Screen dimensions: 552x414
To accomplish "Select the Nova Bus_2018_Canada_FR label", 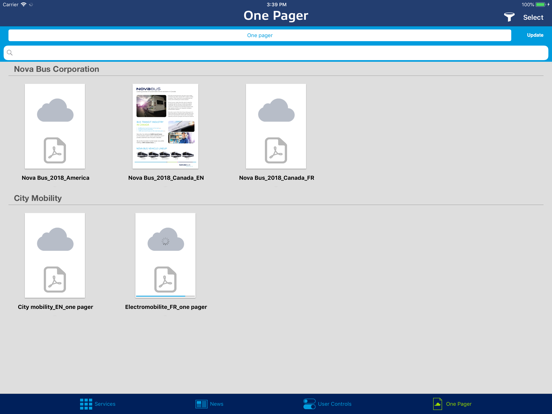I will [x=276, y=178].
